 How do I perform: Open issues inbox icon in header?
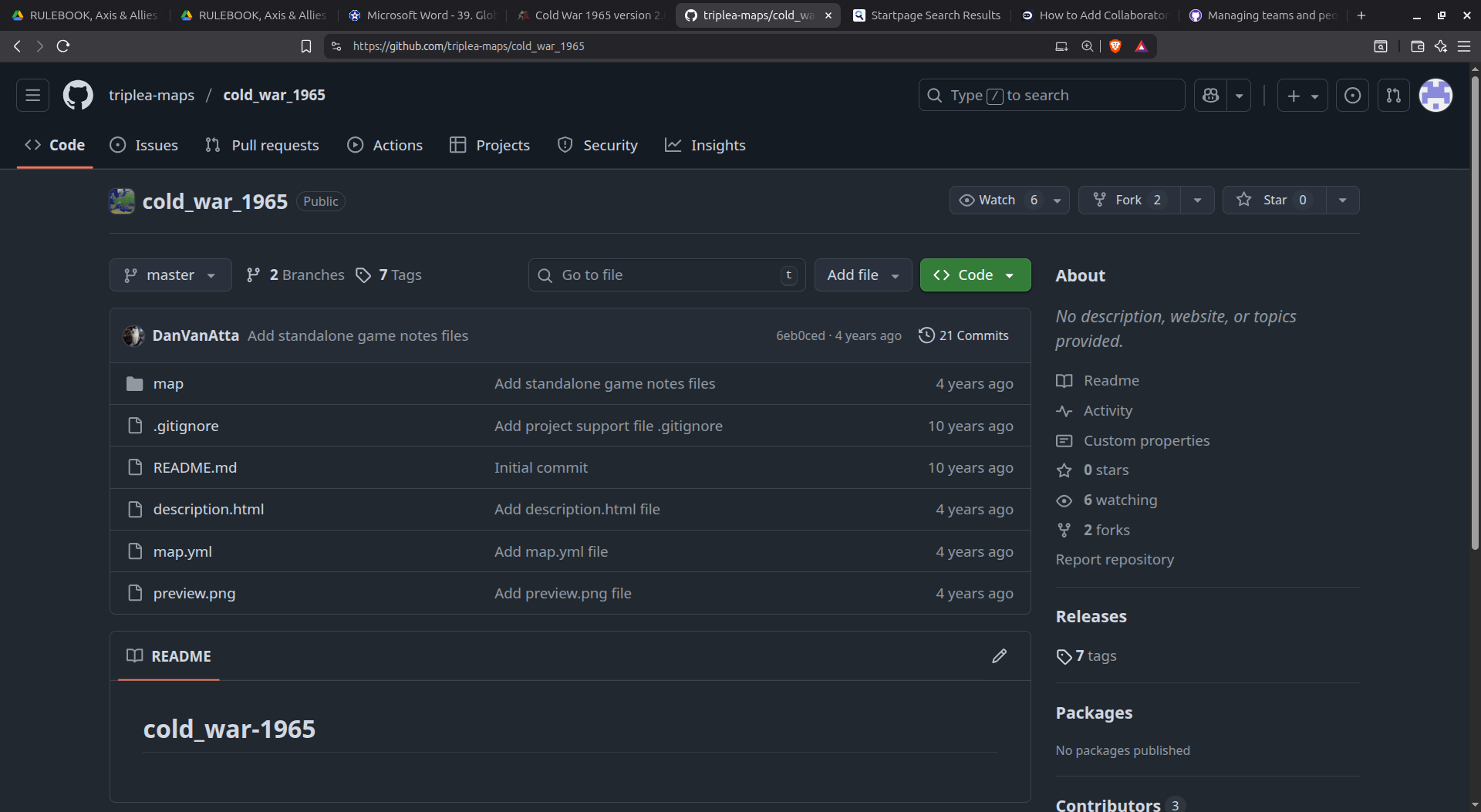tap(1352, 96)
